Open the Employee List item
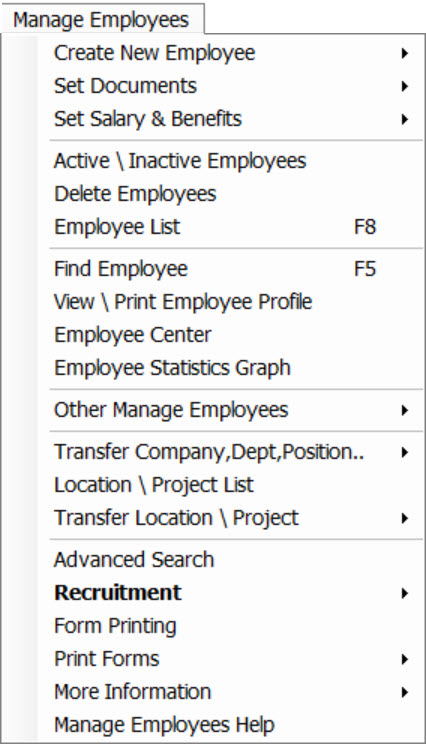 [x=231, y=227]
